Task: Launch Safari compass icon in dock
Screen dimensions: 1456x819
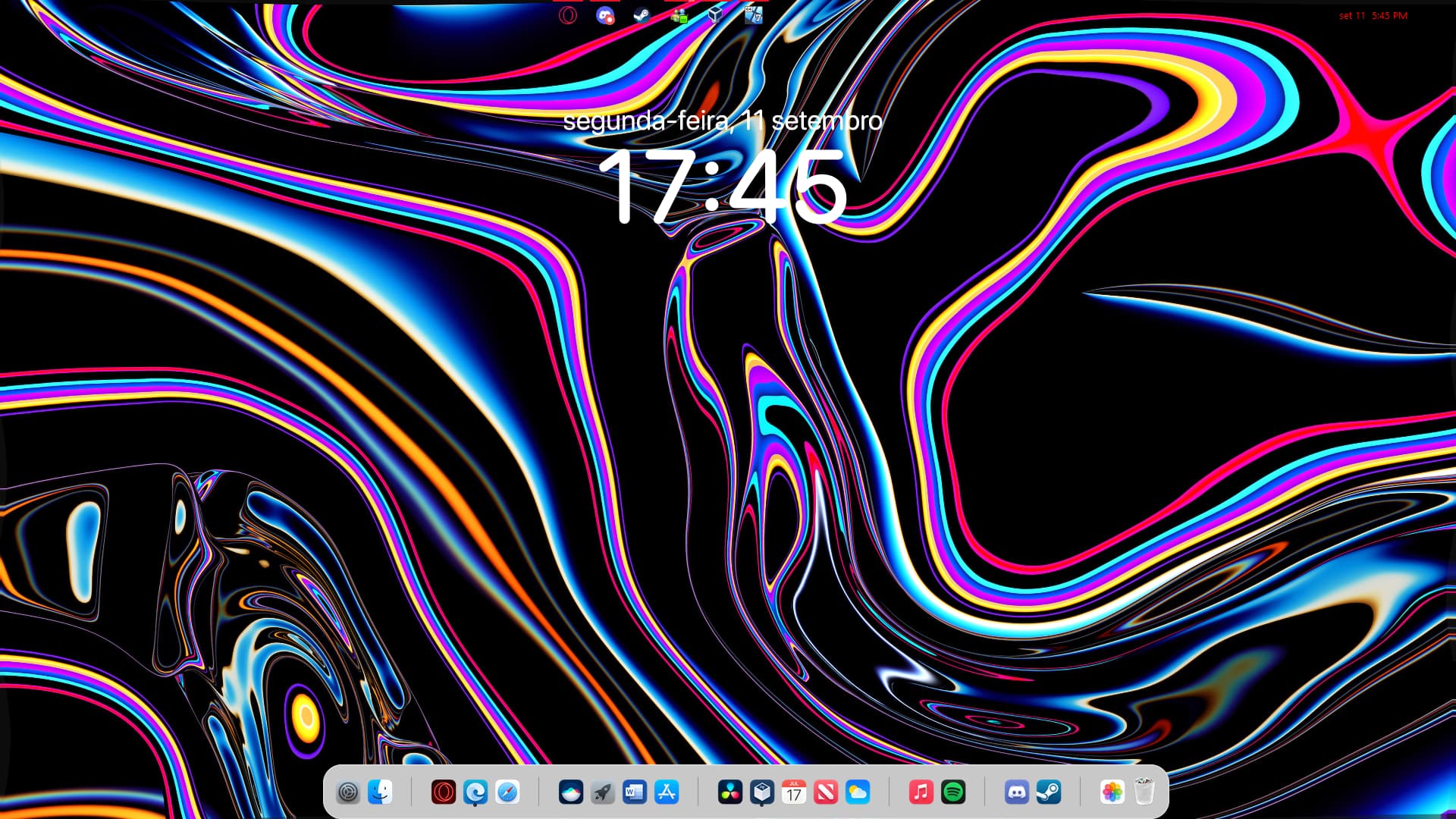Action: click(507, 792)
